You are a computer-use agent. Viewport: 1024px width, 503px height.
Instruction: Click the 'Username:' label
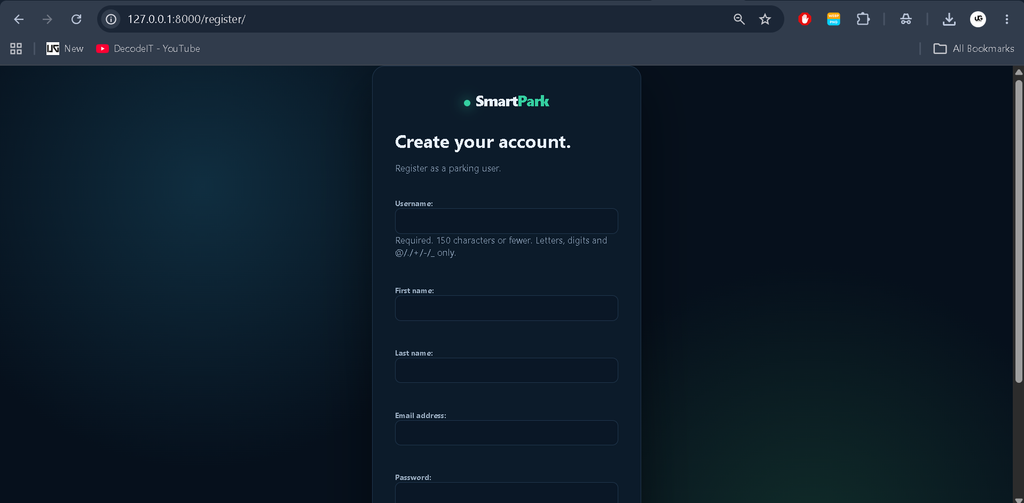(x=414, y=203)
